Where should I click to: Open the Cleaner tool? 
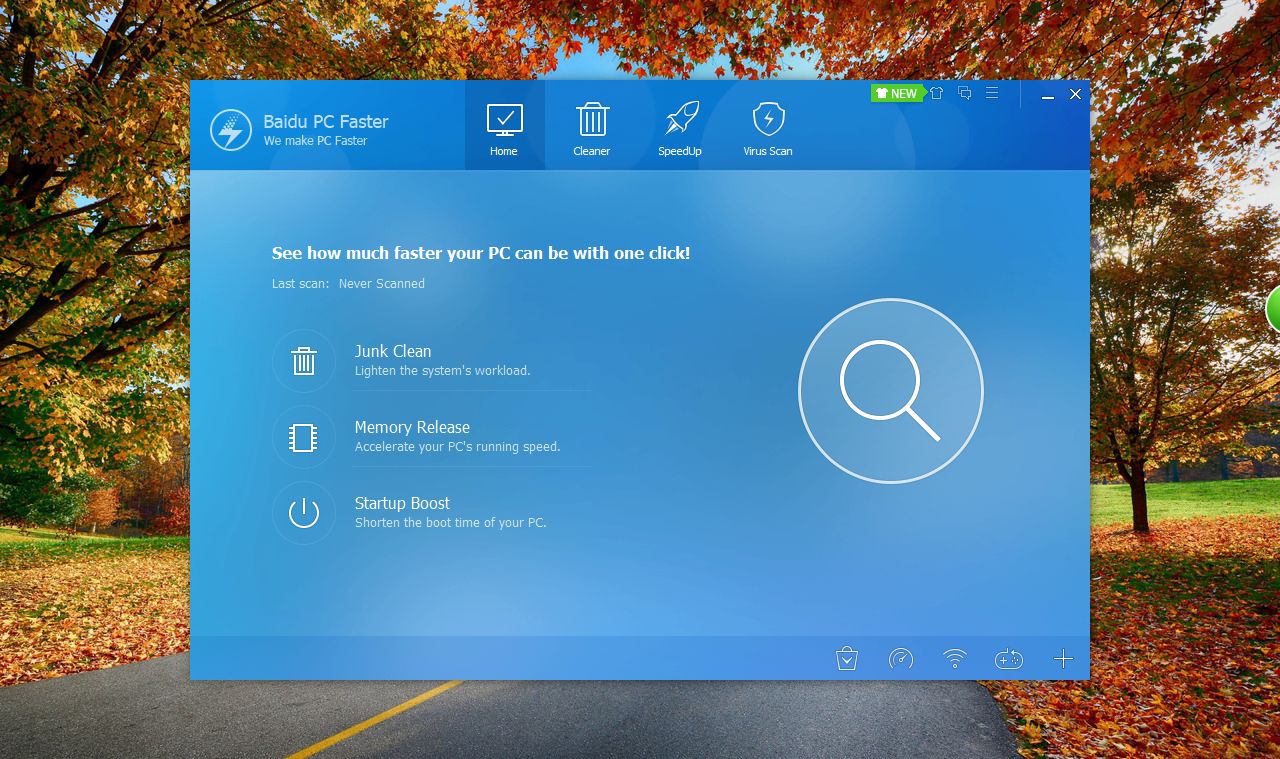[591, 125]
